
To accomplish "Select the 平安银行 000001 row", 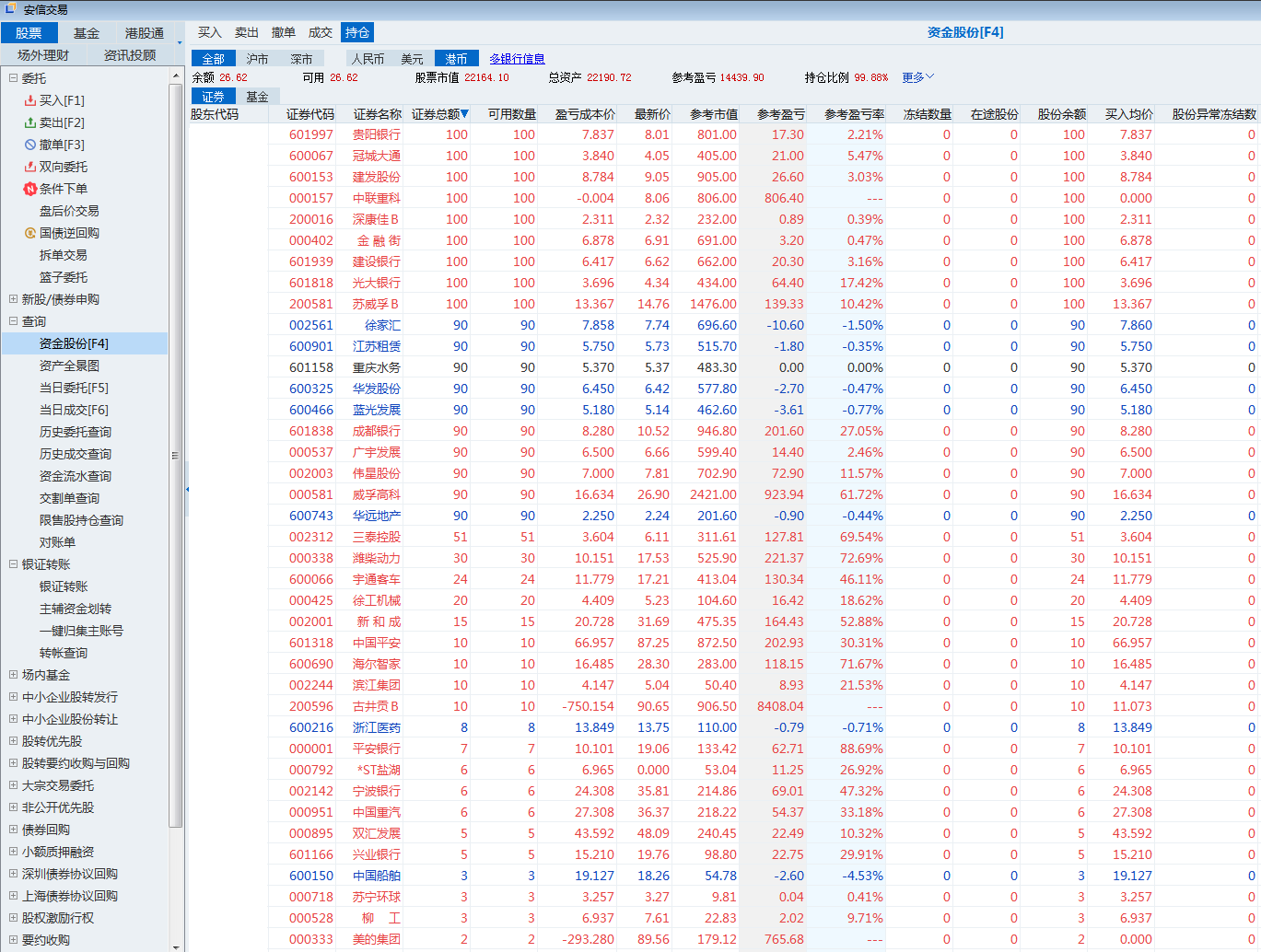I will point(723,749).
